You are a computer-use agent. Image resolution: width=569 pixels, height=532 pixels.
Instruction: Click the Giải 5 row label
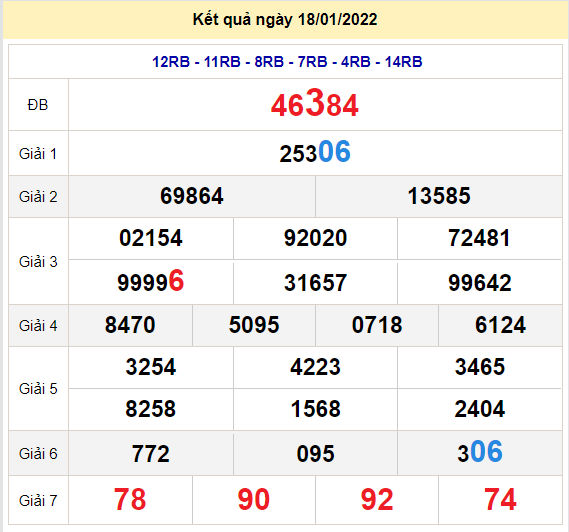coord(38,389)
